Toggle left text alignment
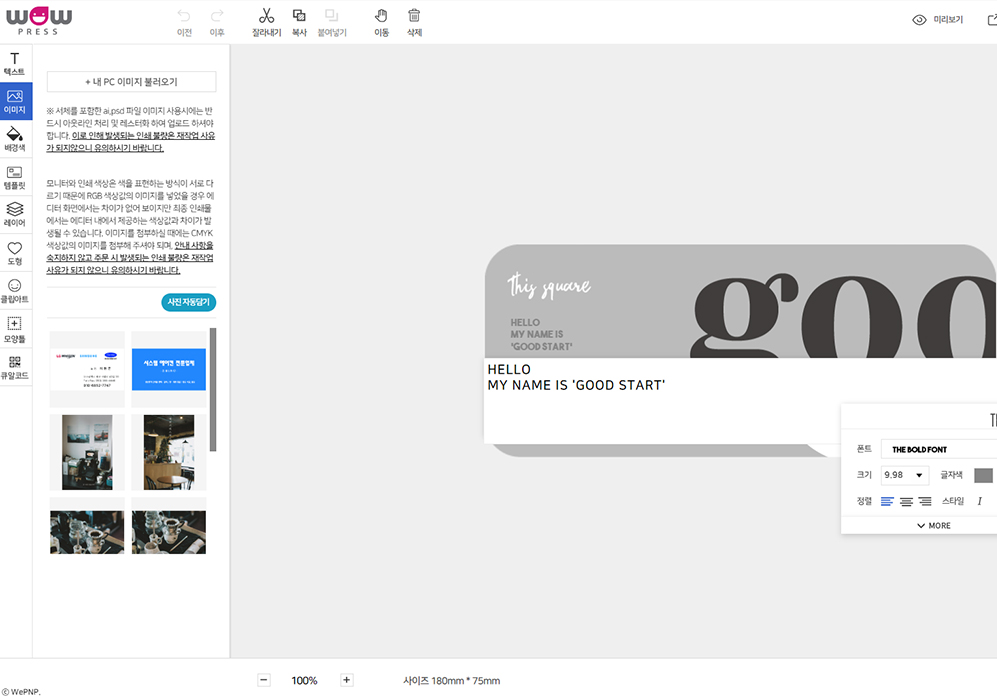The width and height of the screenshot is (997, 700). tap(887, 501)
